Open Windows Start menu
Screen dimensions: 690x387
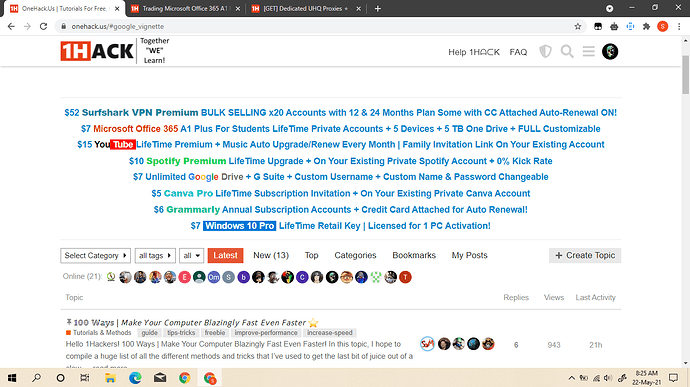click(x=12, y=378)
